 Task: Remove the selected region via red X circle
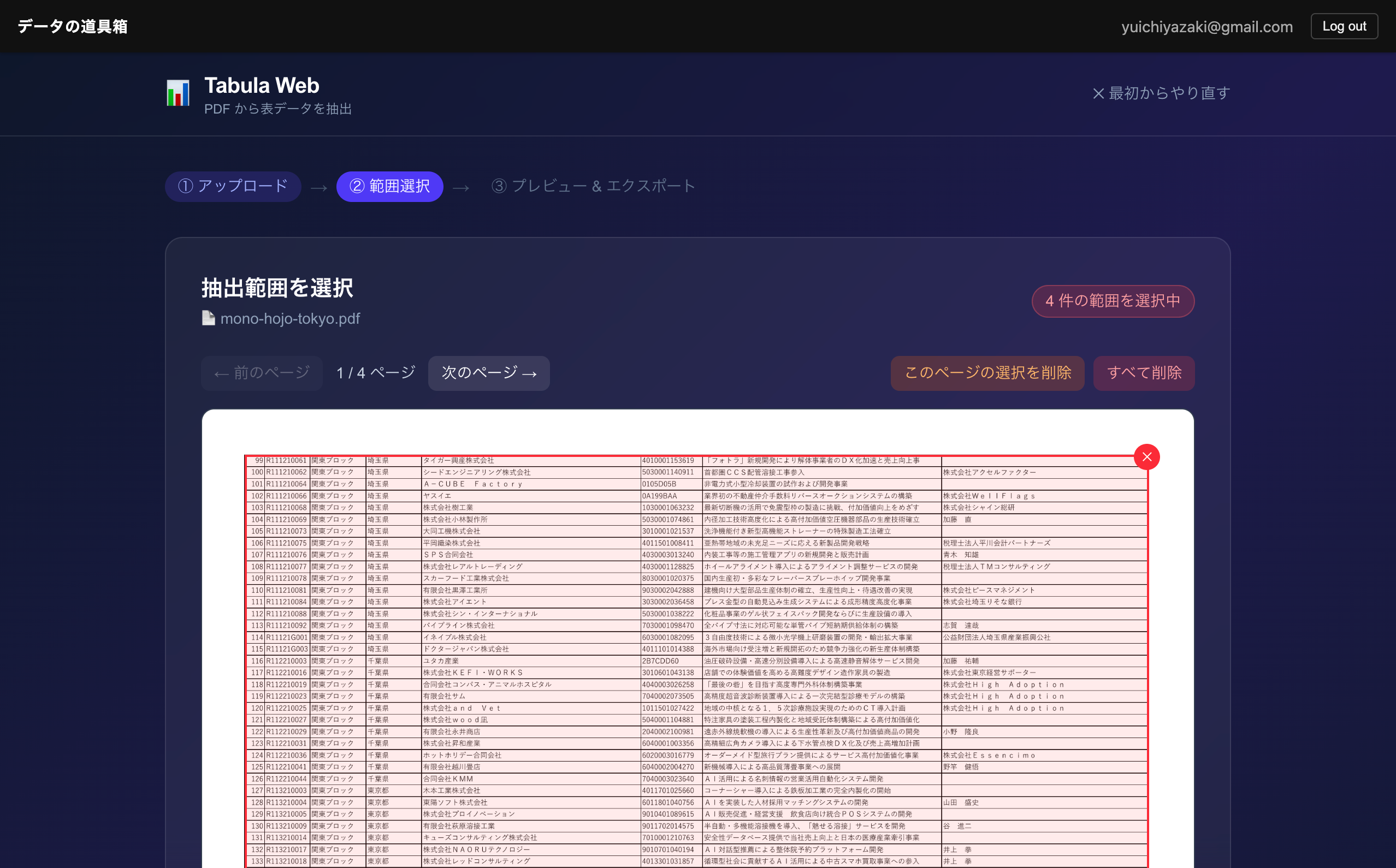pyautogui.click(x=1147, y=457)
